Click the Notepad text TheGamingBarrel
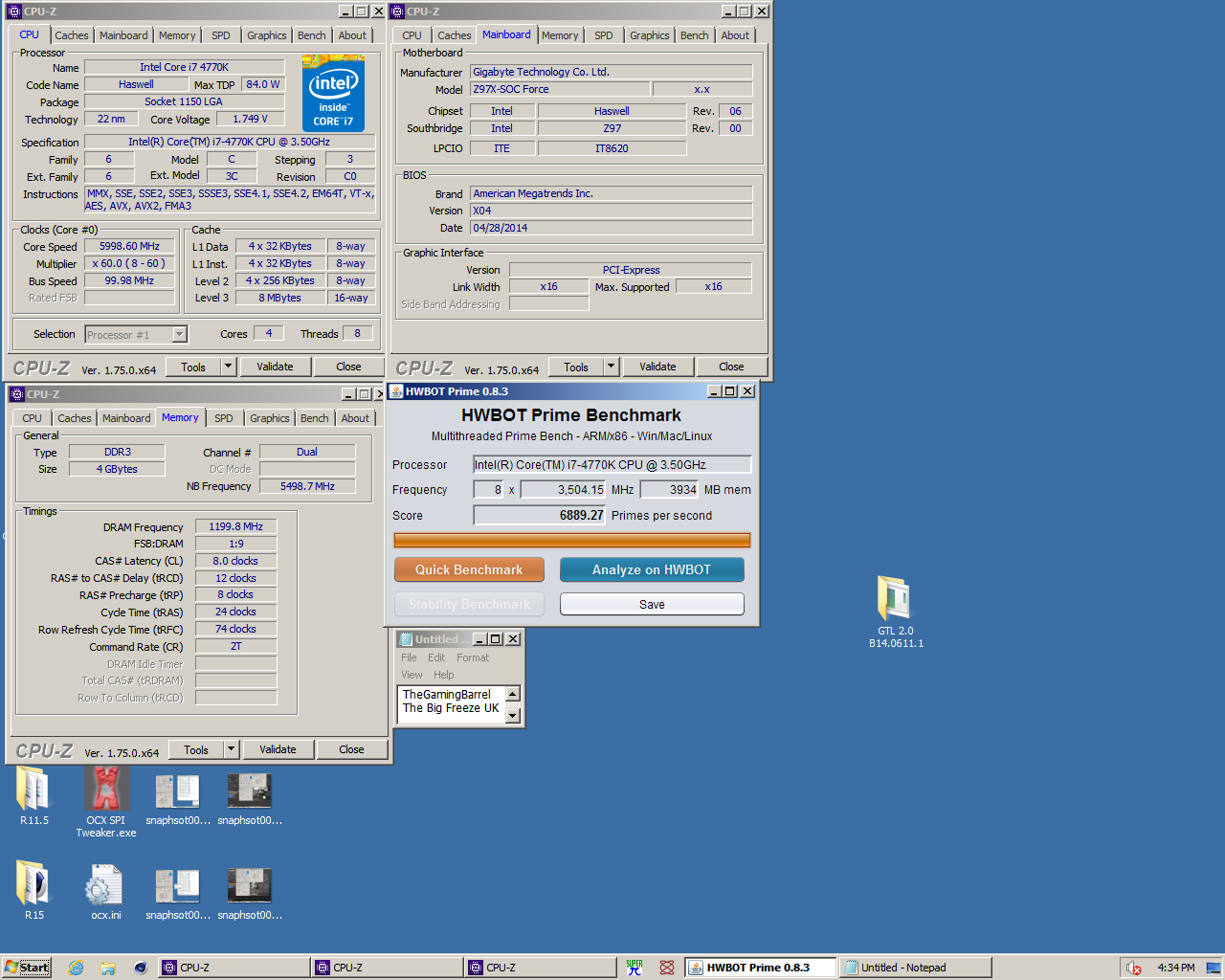This screenshot has height=980, width=1225. point(447,695)
